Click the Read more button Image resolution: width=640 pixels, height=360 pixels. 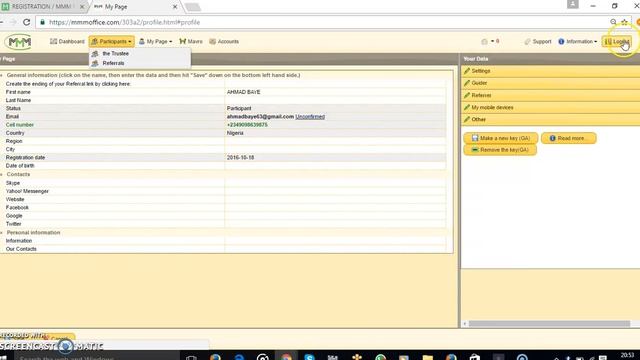click(x=569, y=138)
